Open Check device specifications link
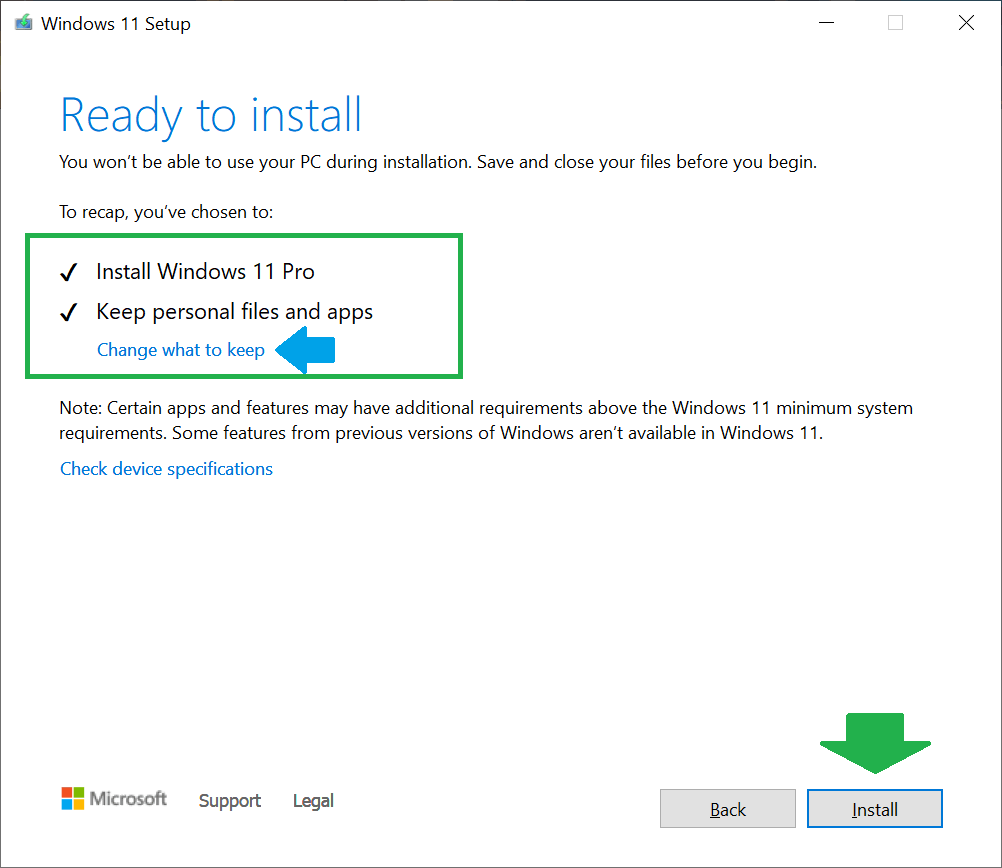 coord(166,469)
